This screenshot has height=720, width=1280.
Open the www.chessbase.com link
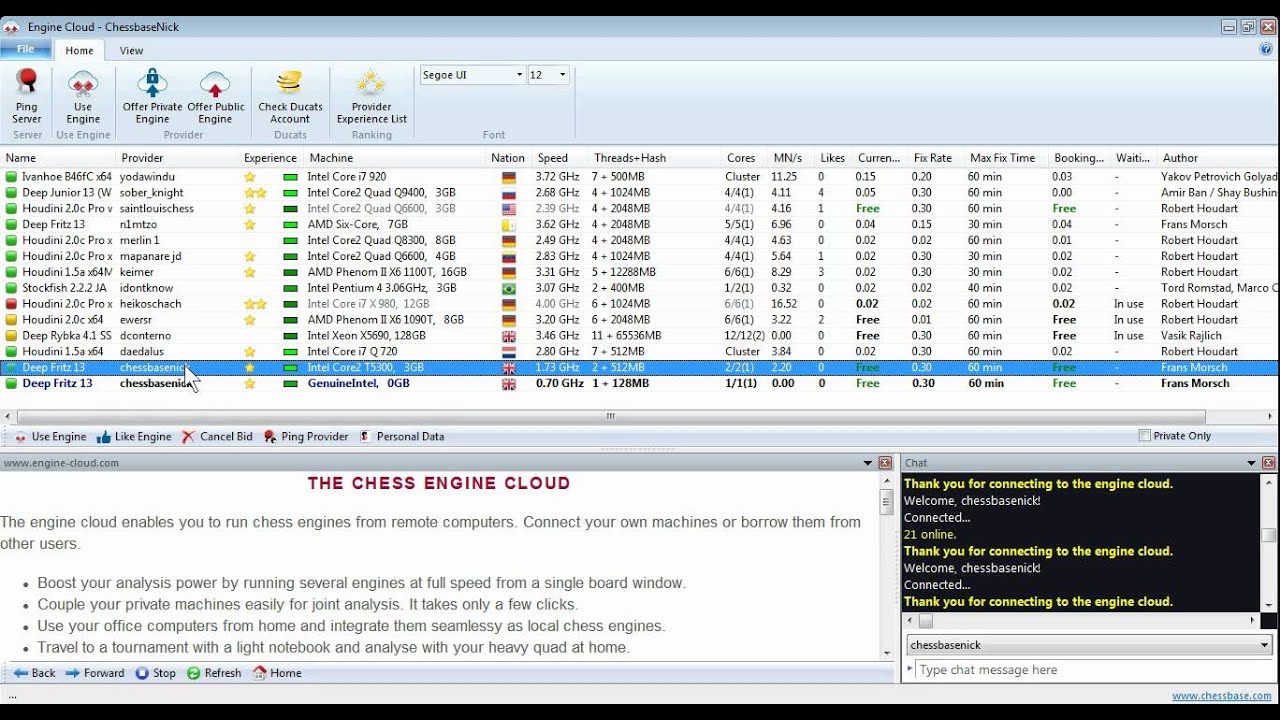pos(1222,696)
